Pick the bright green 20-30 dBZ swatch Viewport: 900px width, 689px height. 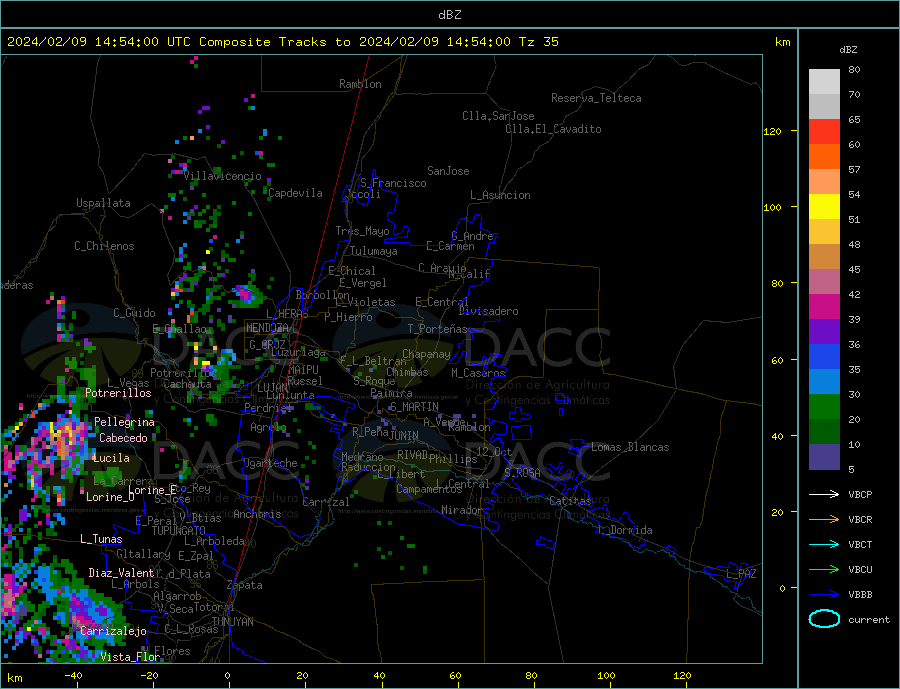coord(824,407)
